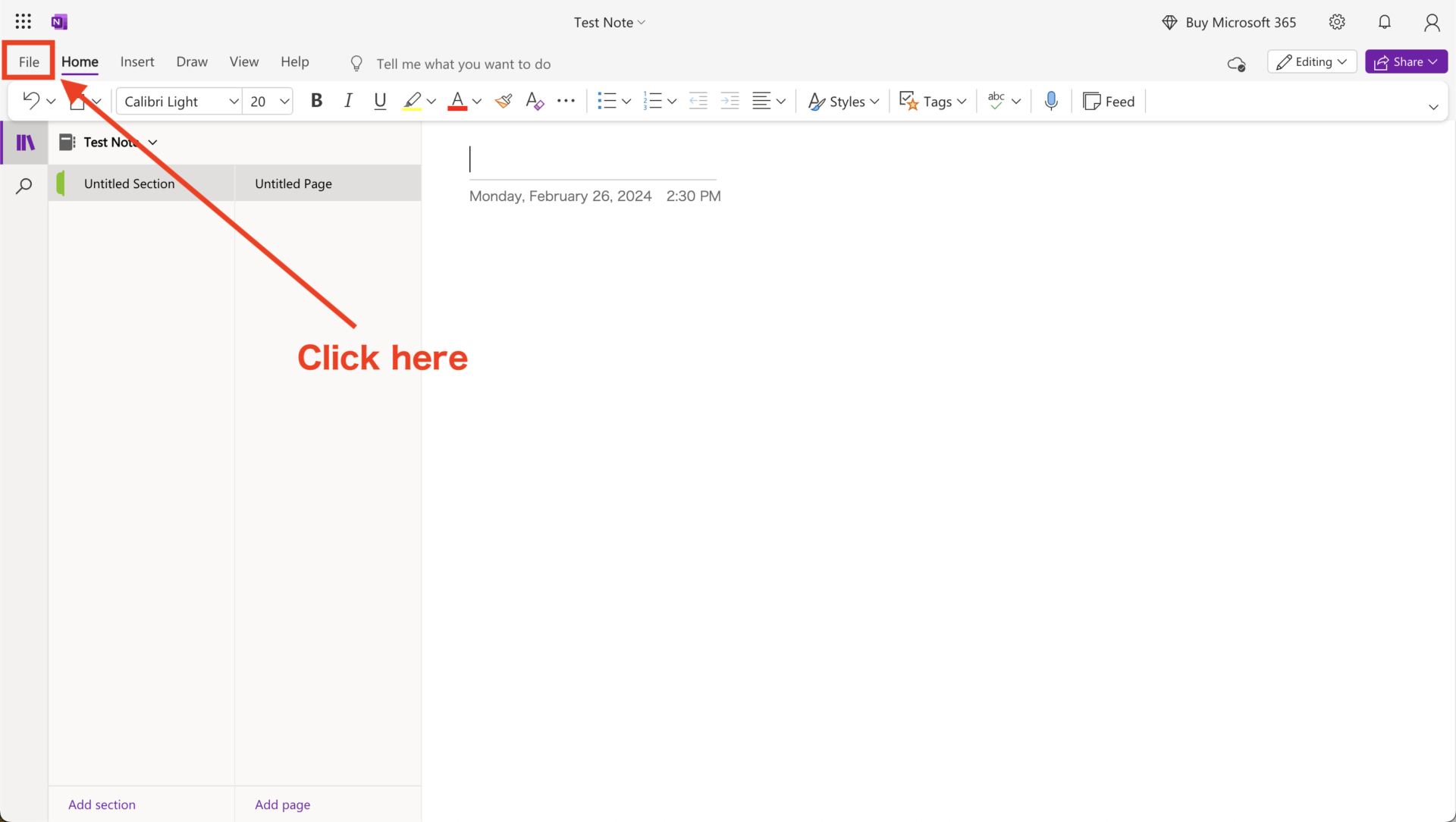This screenshot has height=822, width=1456.
Task: Click the Search icon in the sidebar
Action: [x=24, y=185]
